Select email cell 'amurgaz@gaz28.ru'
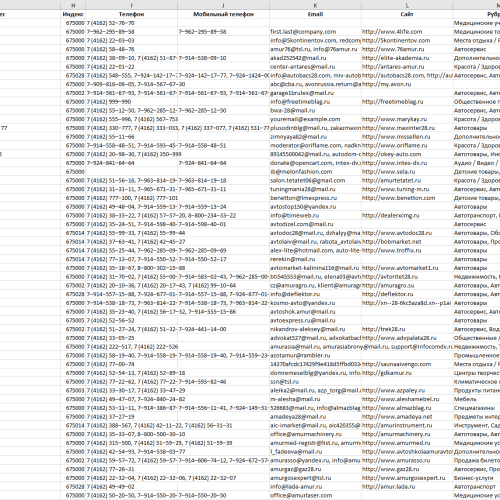Viewport: 500px width, 500px height. [315, 469]
